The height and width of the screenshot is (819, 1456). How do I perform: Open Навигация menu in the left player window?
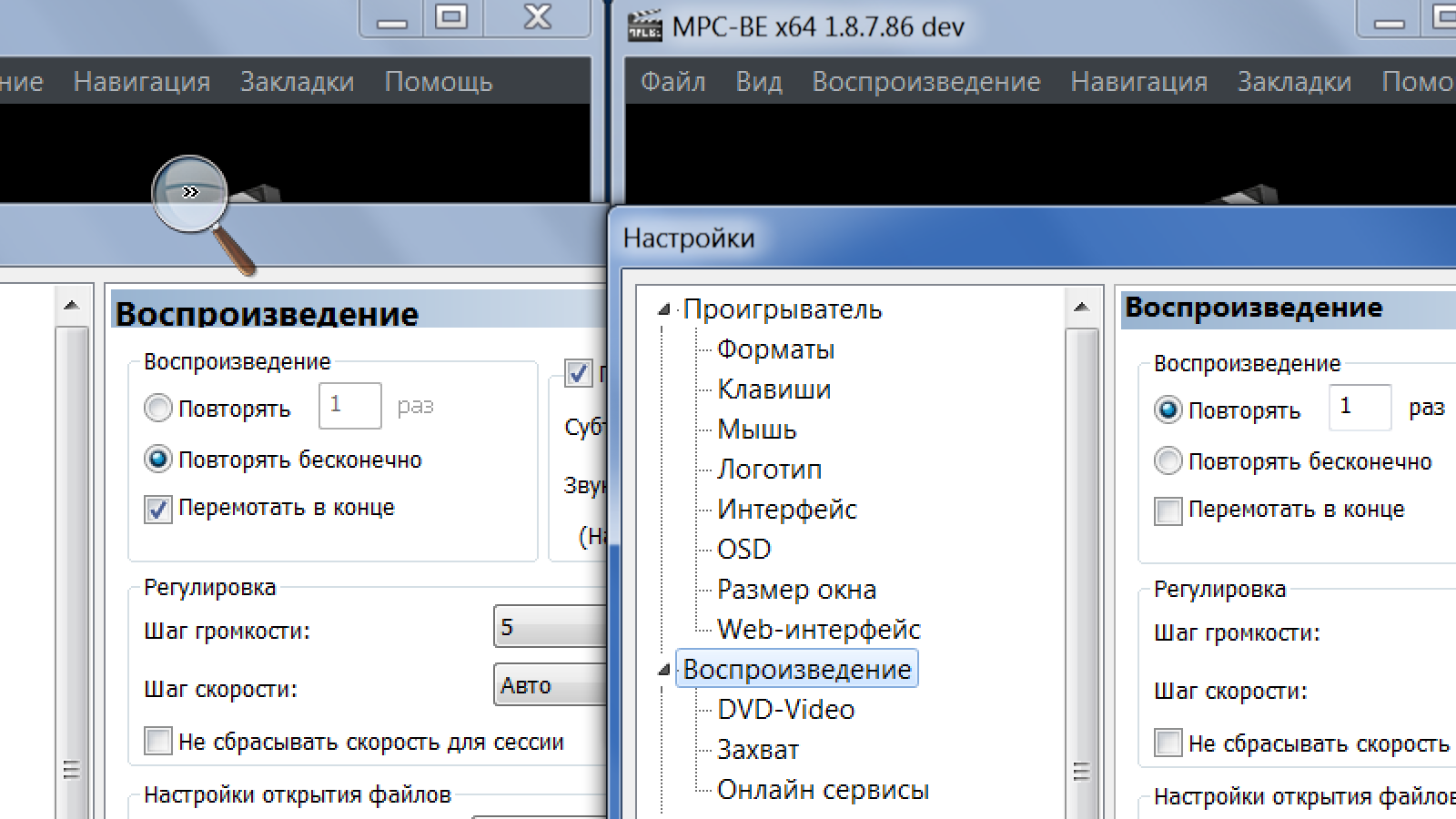click(x=142, y=82)
